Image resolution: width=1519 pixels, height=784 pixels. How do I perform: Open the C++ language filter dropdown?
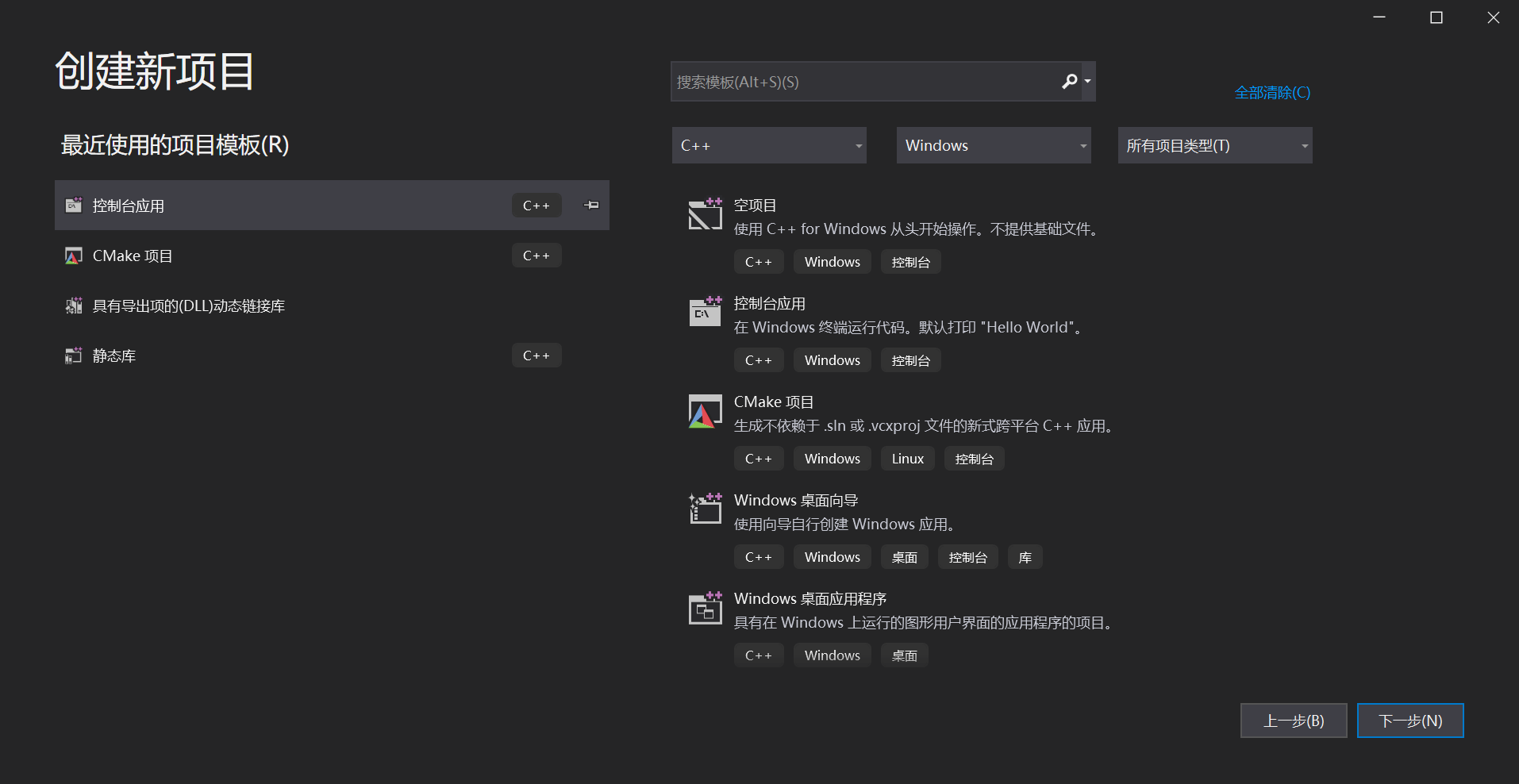click(768, 145)
